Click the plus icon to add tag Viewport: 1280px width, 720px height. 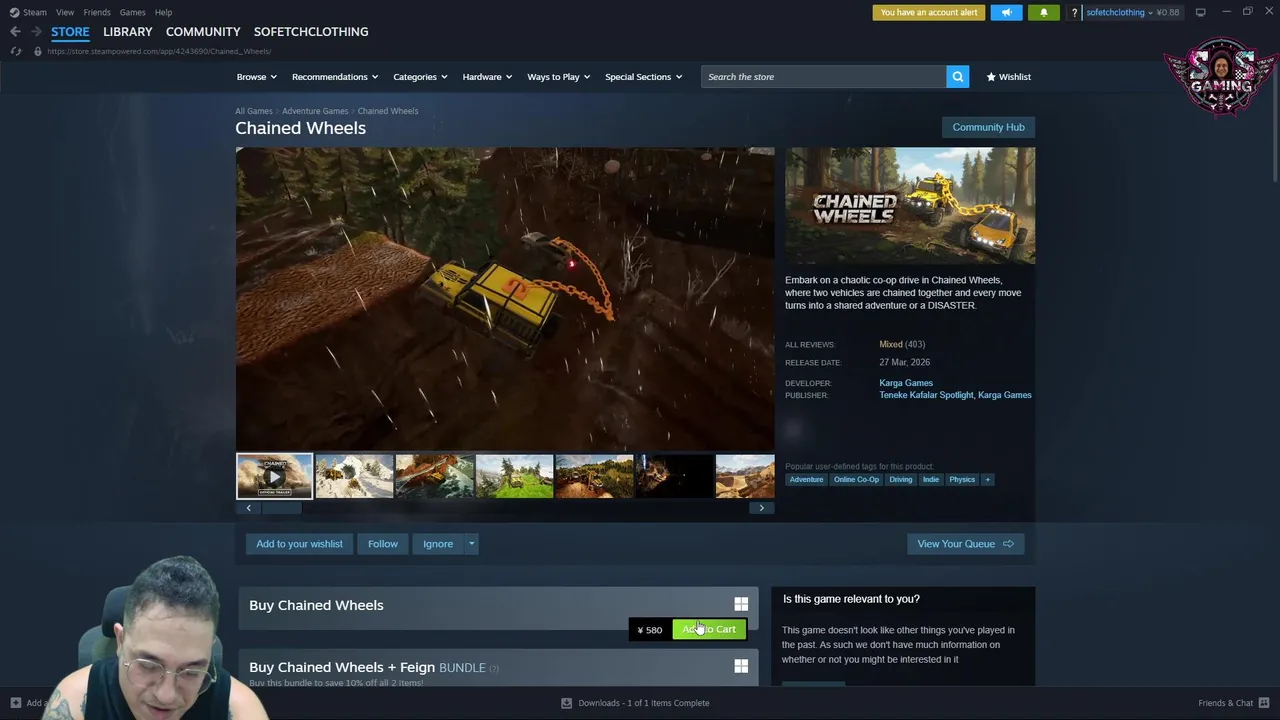pos(987,480)
